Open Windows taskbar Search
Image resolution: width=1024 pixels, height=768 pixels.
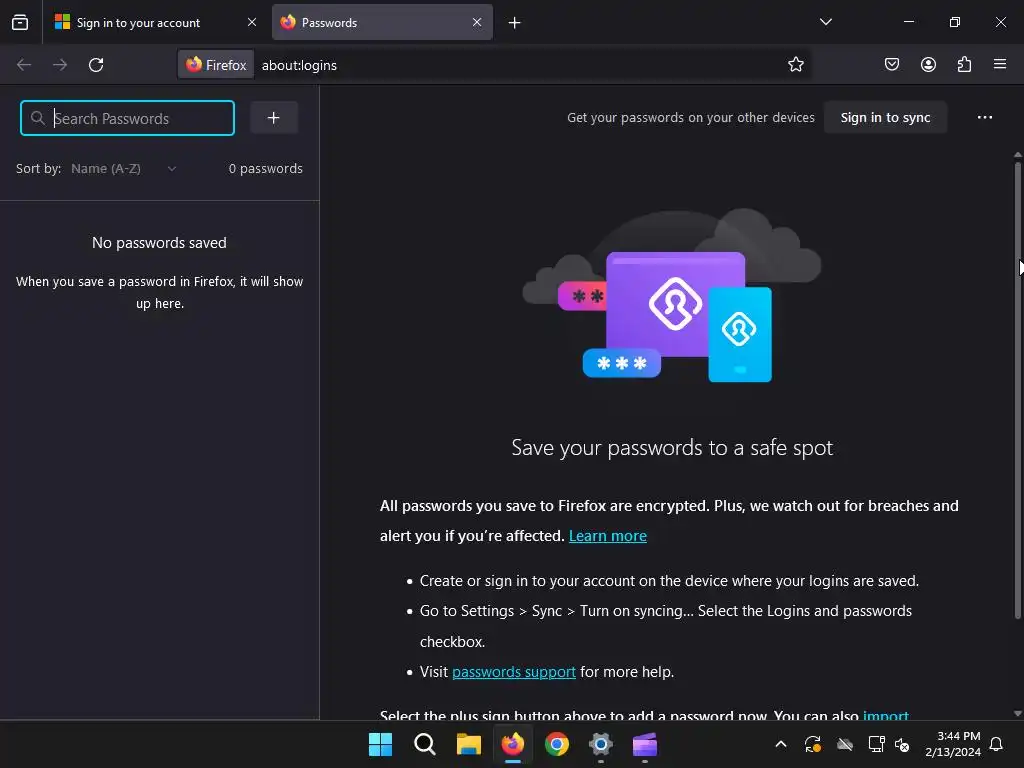424,744
